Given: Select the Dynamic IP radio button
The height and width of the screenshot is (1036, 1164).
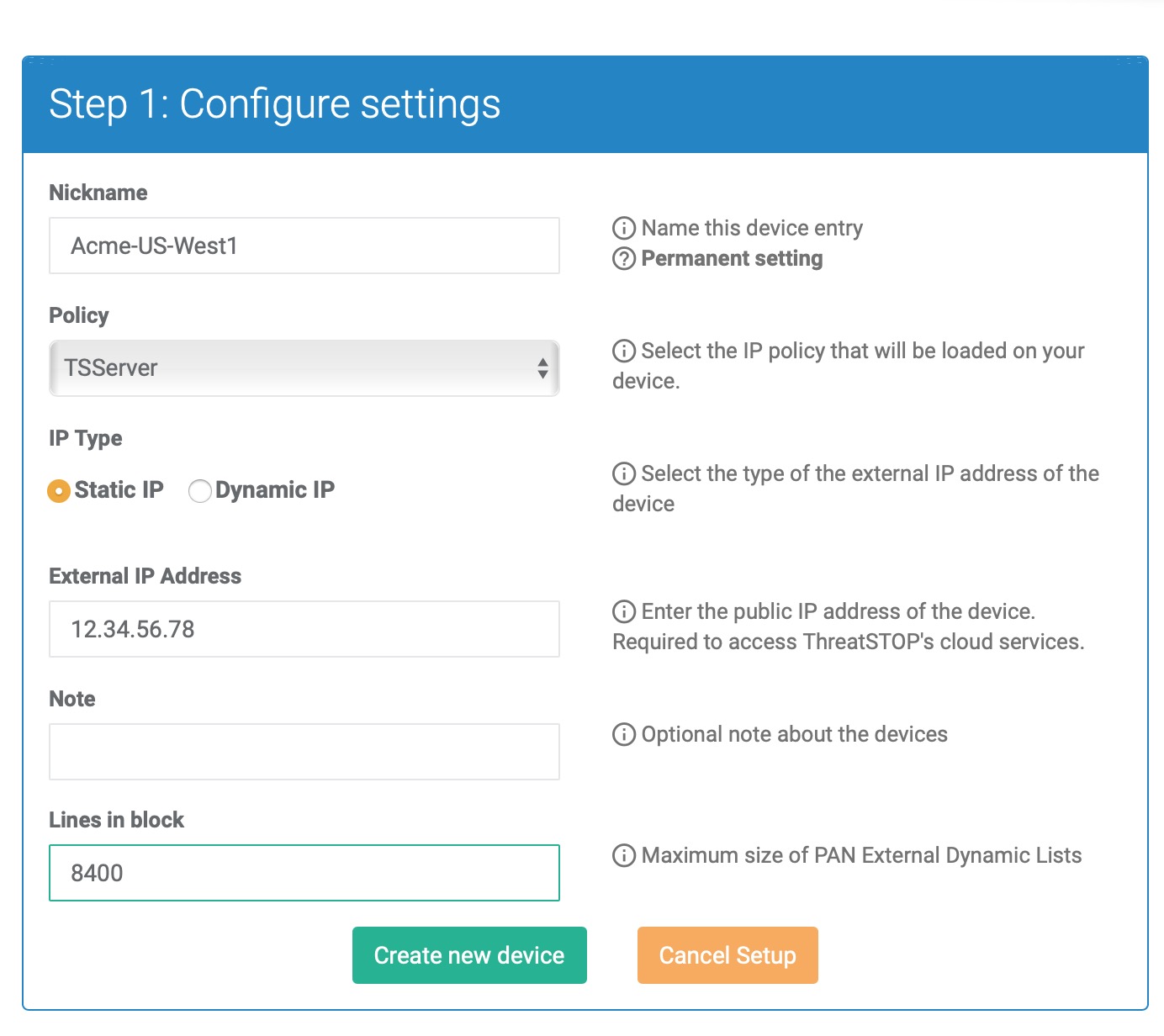Looking at the screenshot, I should (200, 490).
